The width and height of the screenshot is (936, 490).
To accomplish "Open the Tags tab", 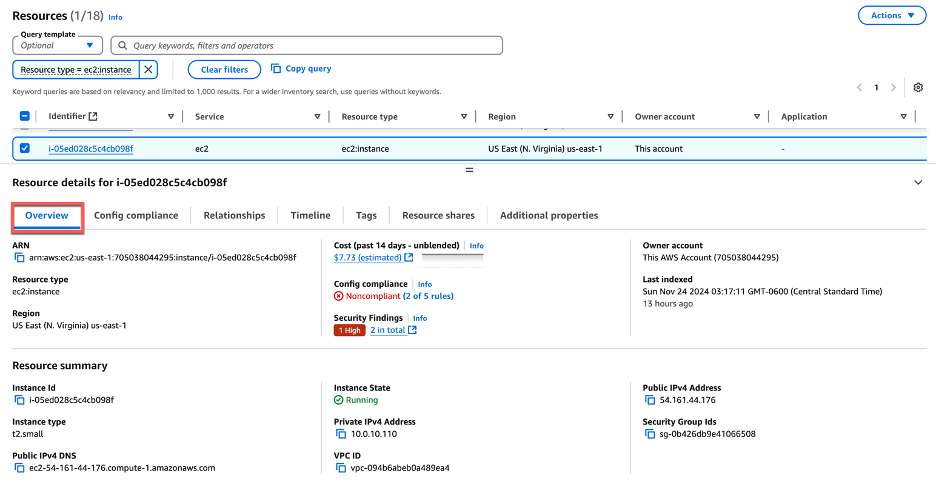I will click(x=366, y=215).
